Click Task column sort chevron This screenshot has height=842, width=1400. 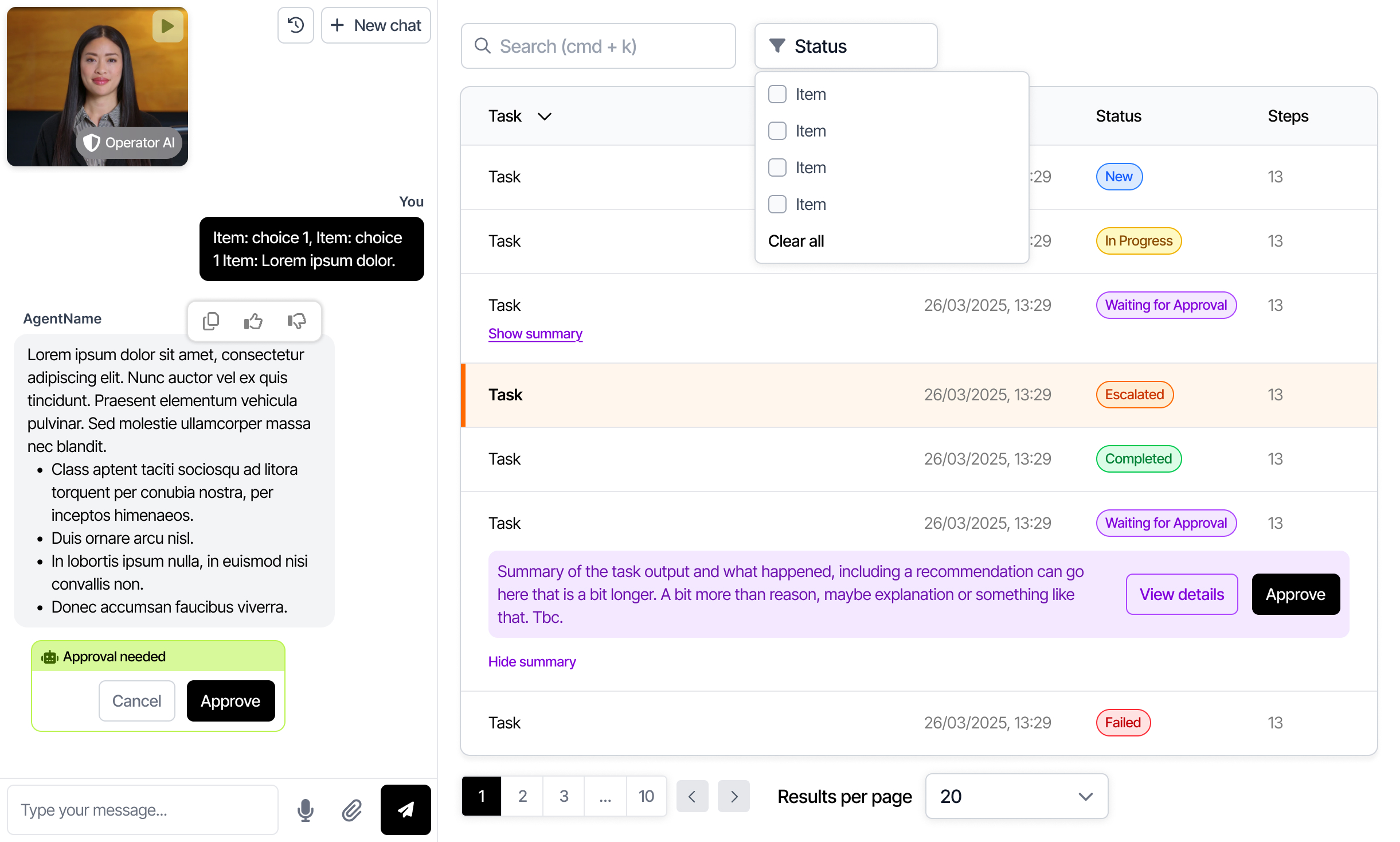[545, 116]
